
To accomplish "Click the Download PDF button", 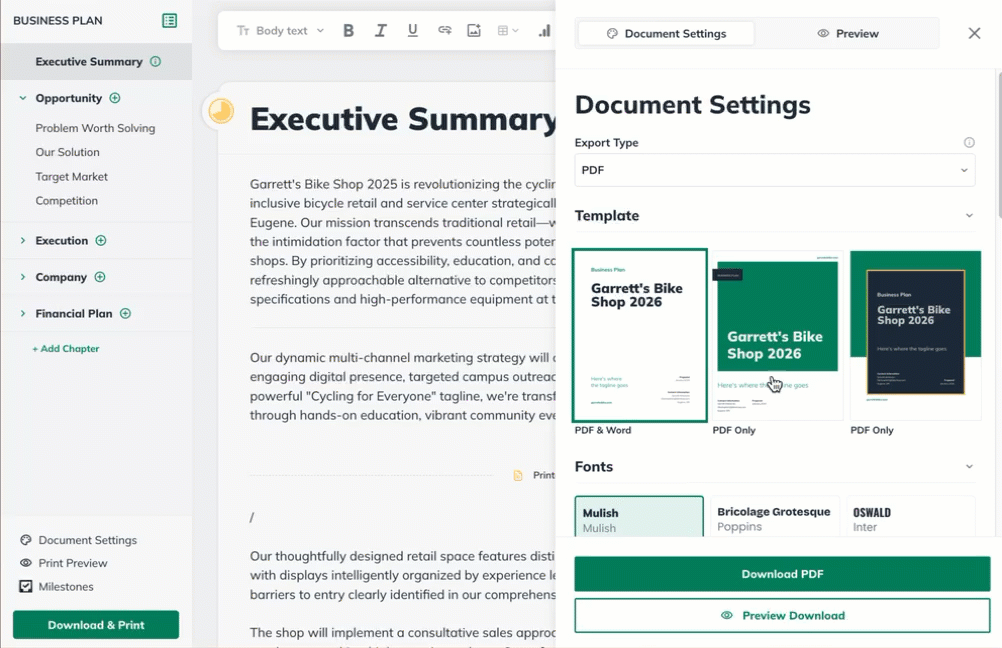I will 782,574.
